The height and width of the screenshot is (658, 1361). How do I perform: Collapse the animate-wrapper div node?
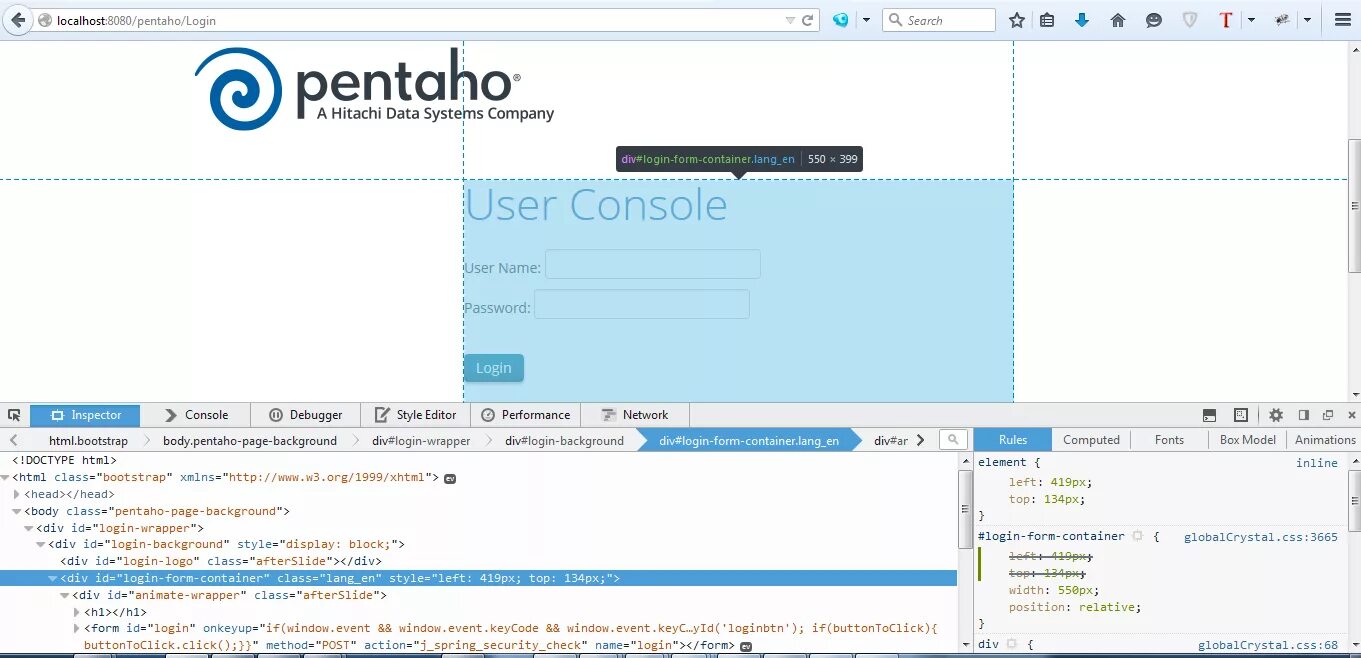click(x=64, y=595)
